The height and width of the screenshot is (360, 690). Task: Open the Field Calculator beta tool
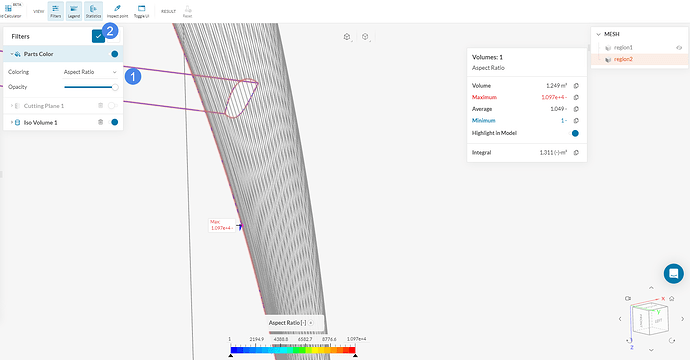10,11
